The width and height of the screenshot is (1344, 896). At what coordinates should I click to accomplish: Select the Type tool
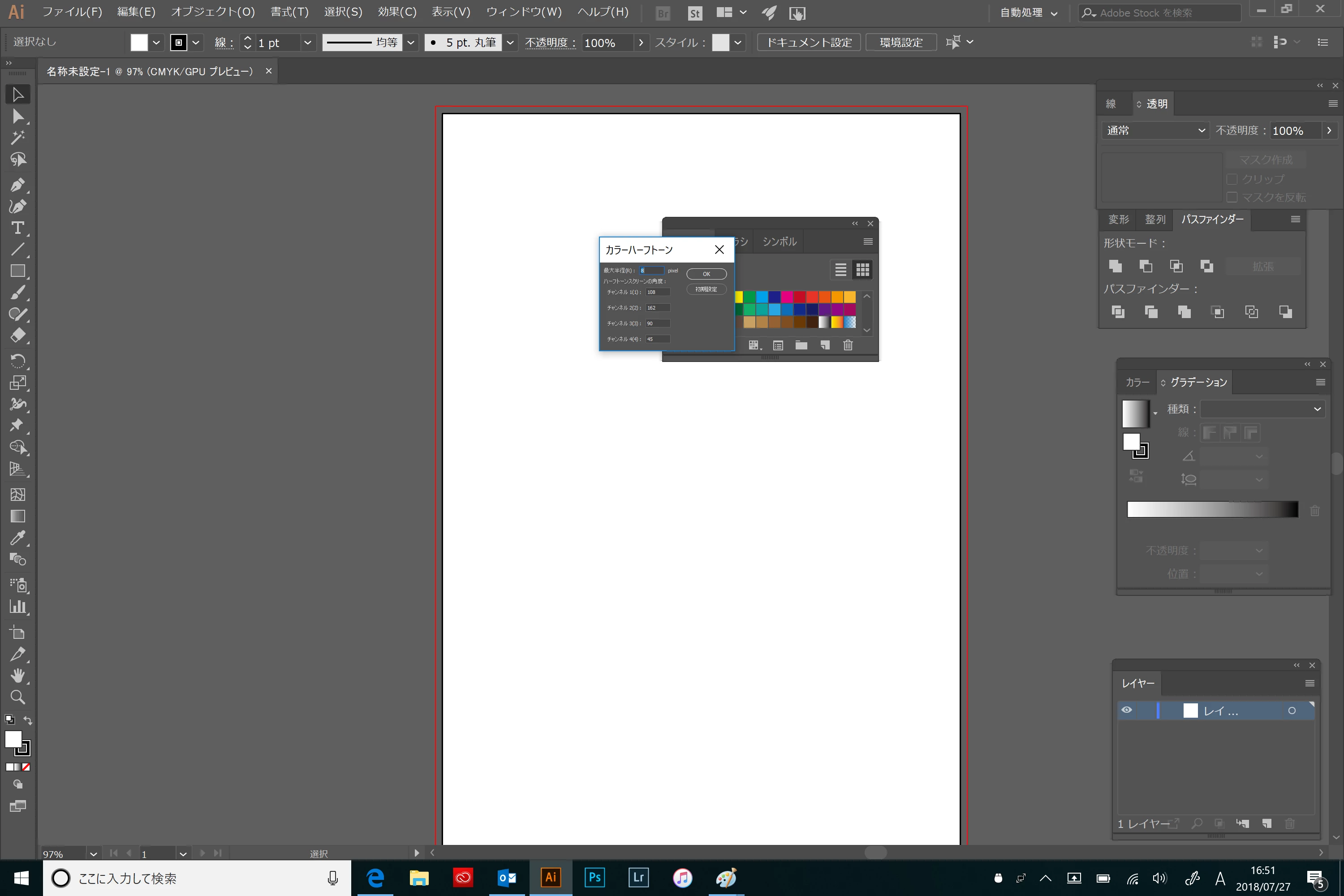point(17,228)
